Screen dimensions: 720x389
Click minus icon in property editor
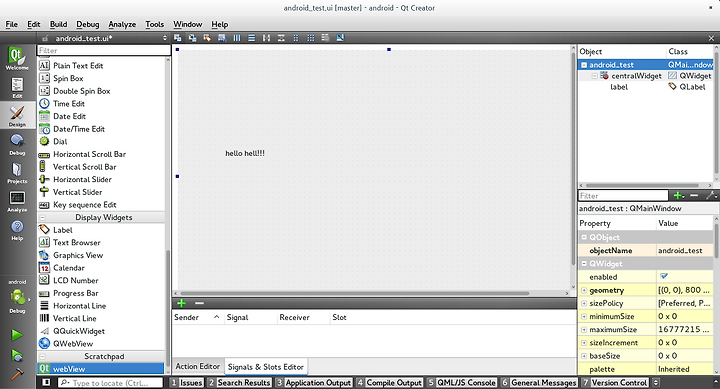694,196
